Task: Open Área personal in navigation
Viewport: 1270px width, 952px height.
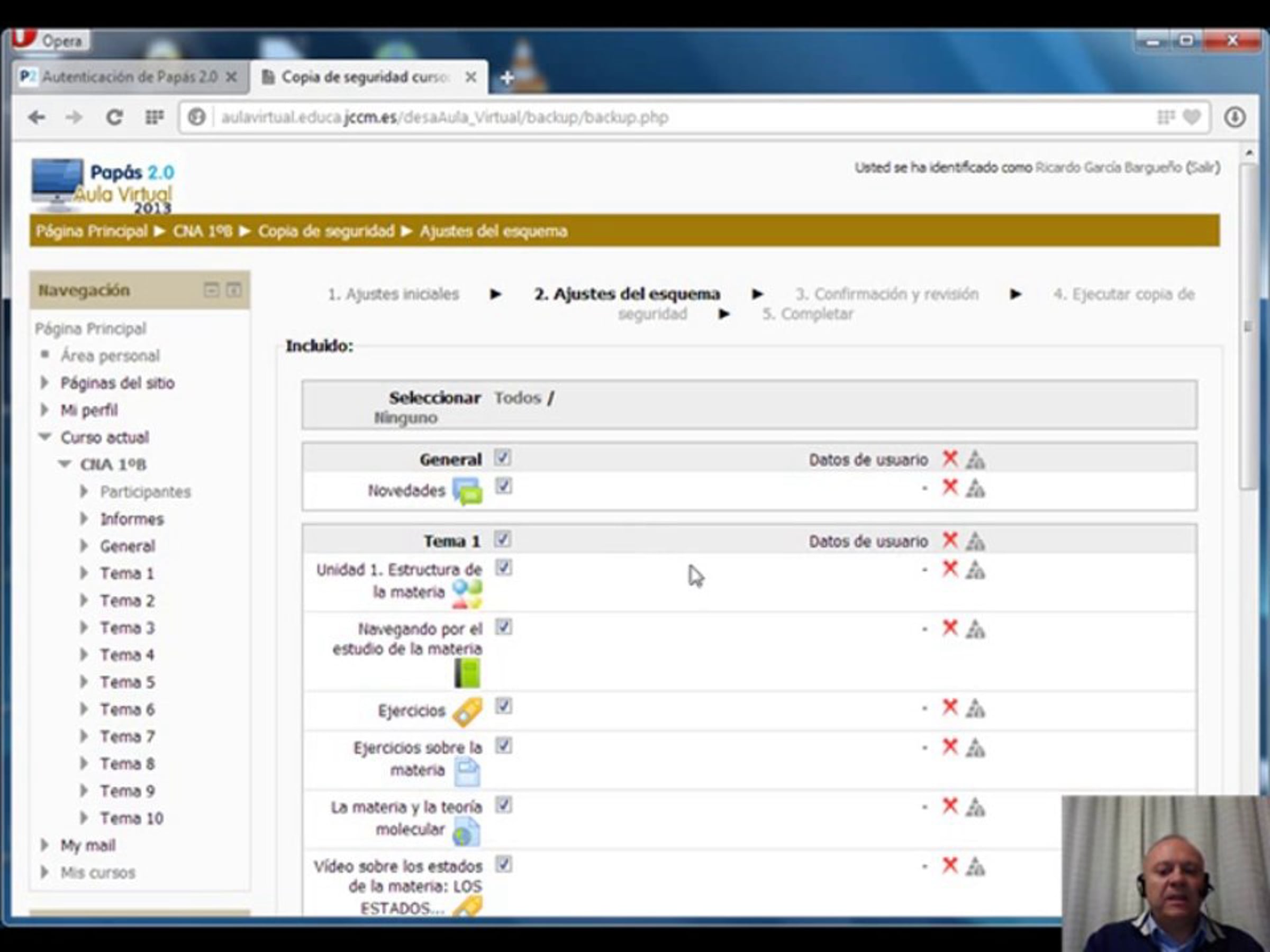Action: tap(110, 356)
